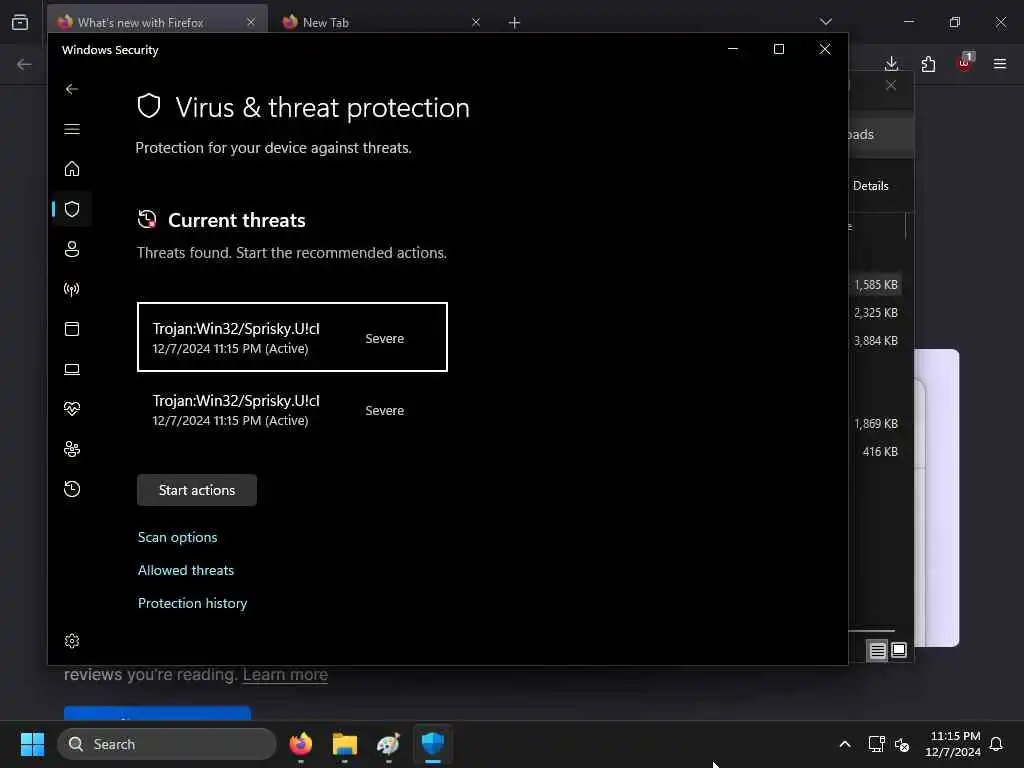Open network status tray icon

876,744
